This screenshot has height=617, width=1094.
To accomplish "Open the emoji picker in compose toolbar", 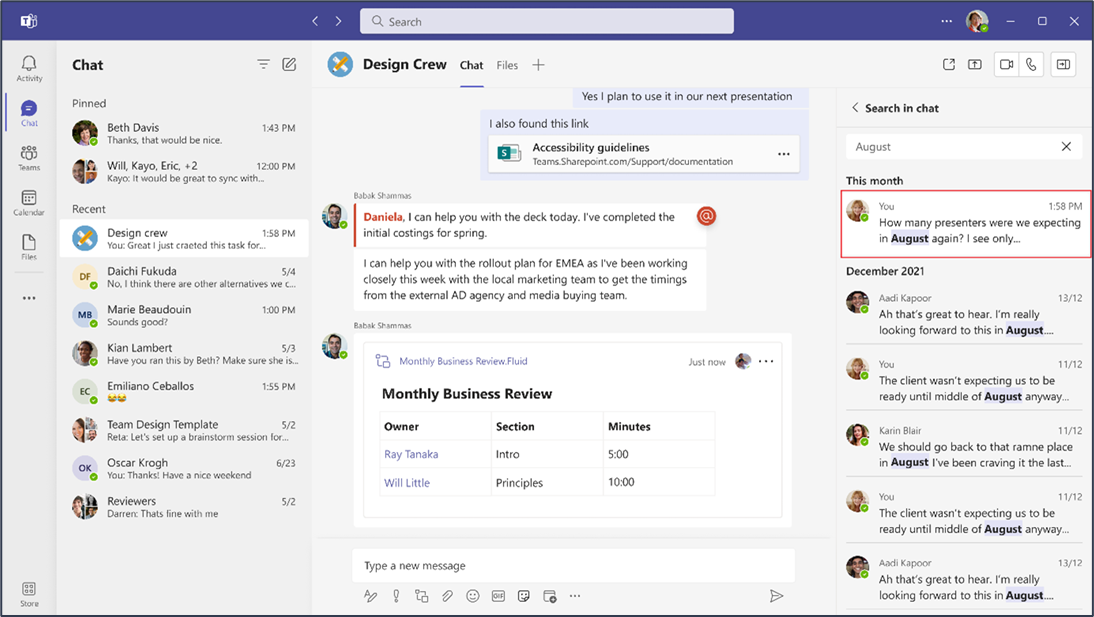I will pos(472,596).
